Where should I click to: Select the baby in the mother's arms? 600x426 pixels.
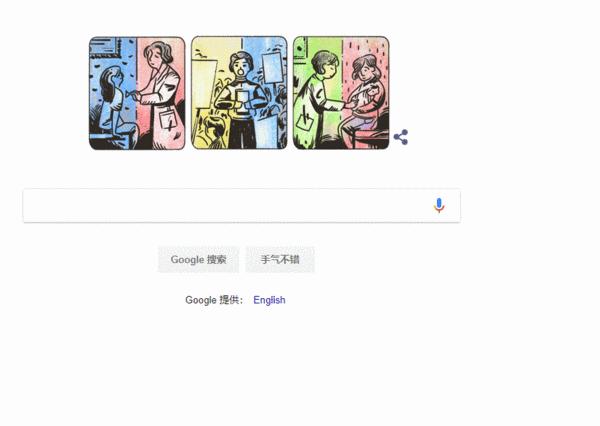point(370,95)
